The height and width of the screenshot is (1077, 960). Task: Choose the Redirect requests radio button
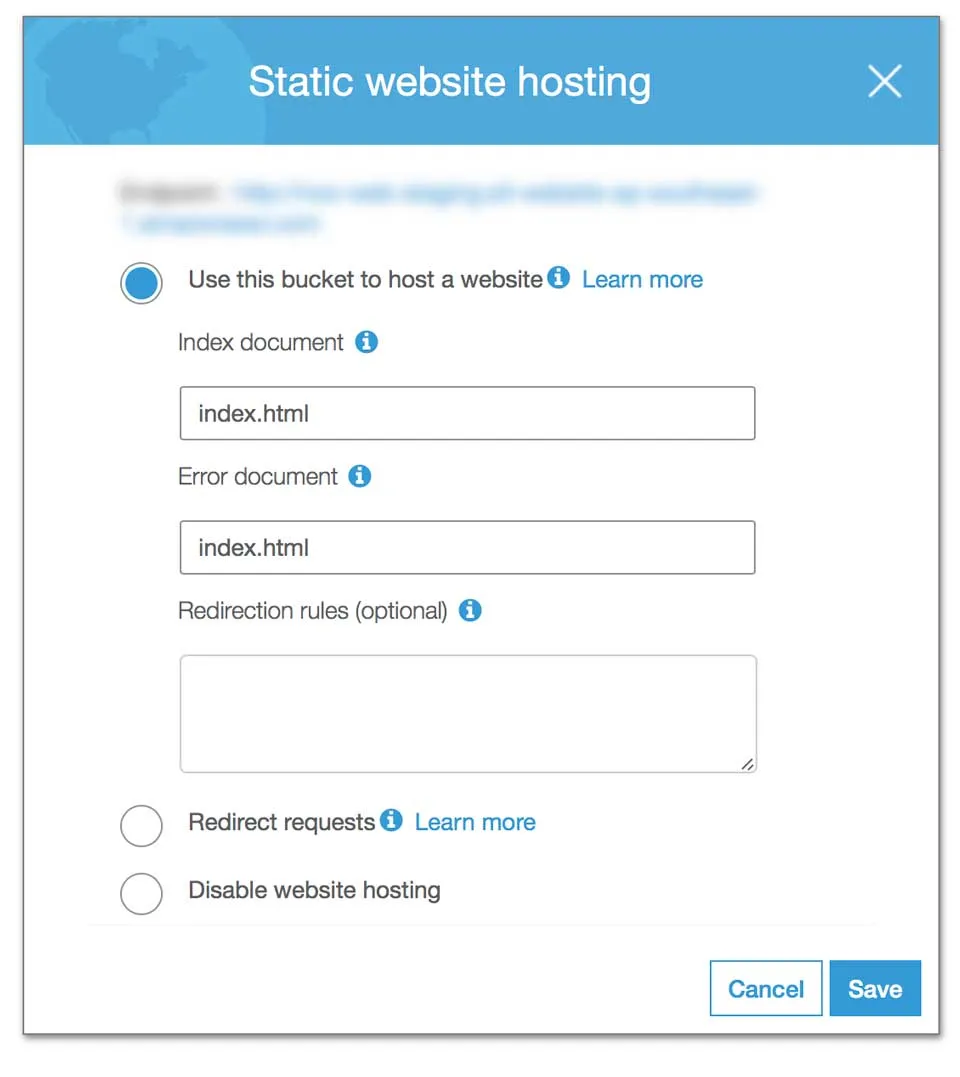141,826
